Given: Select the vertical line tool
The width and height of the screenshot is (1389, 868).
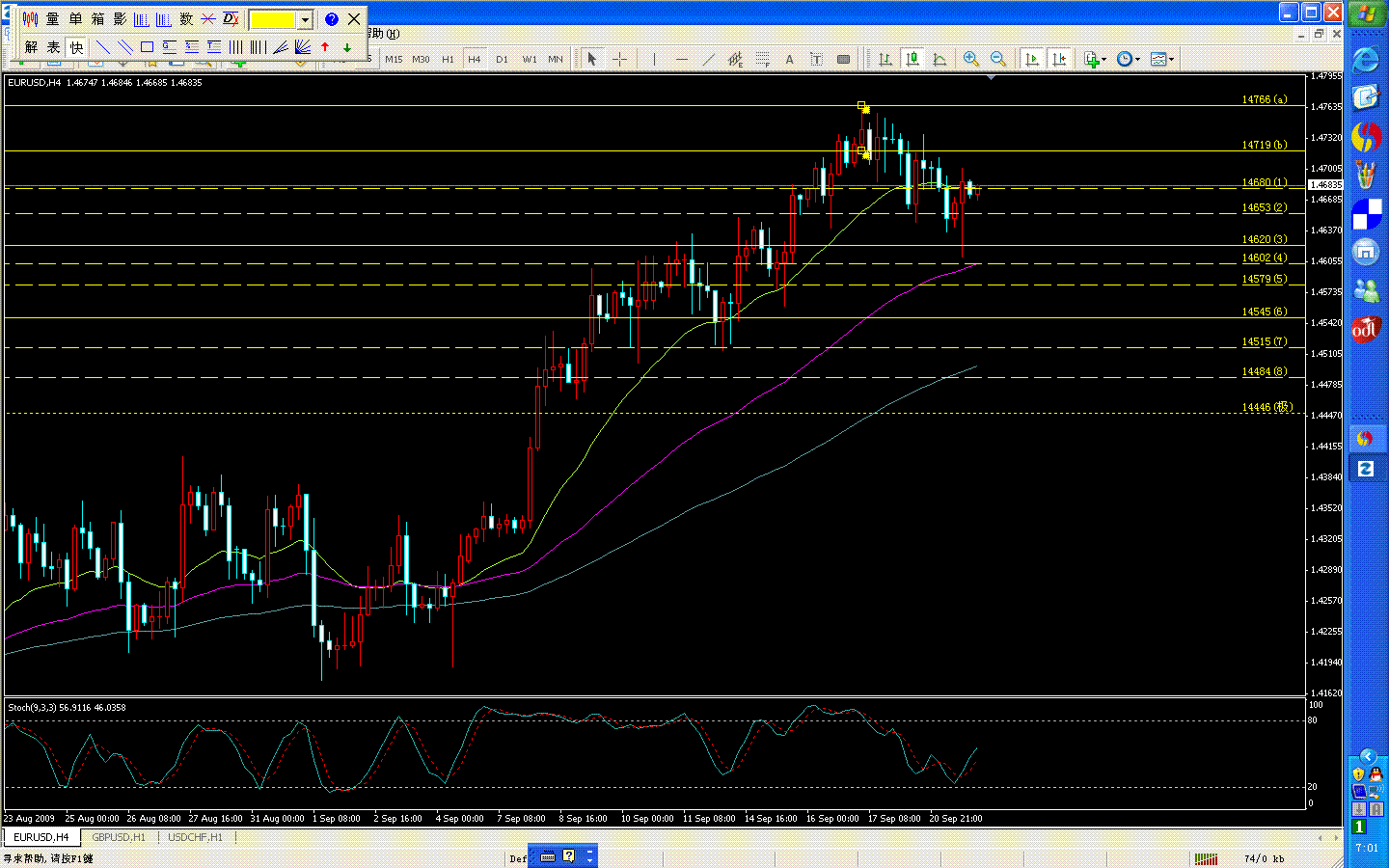Looking at the screenshot, I should pos(654,60).
